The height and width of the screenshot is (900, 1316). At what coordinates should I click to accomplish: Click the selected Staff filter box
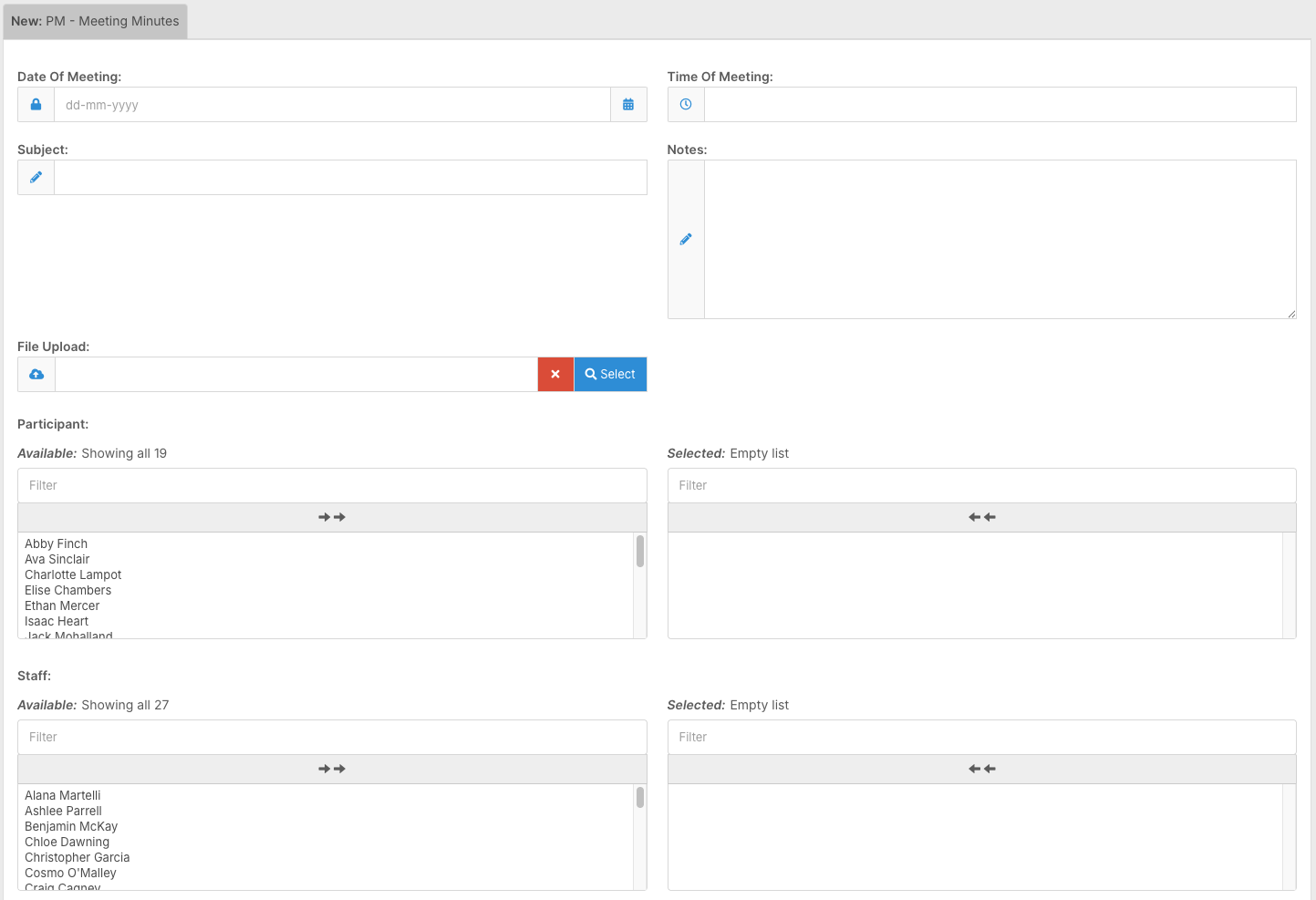[x=982, y=738]
